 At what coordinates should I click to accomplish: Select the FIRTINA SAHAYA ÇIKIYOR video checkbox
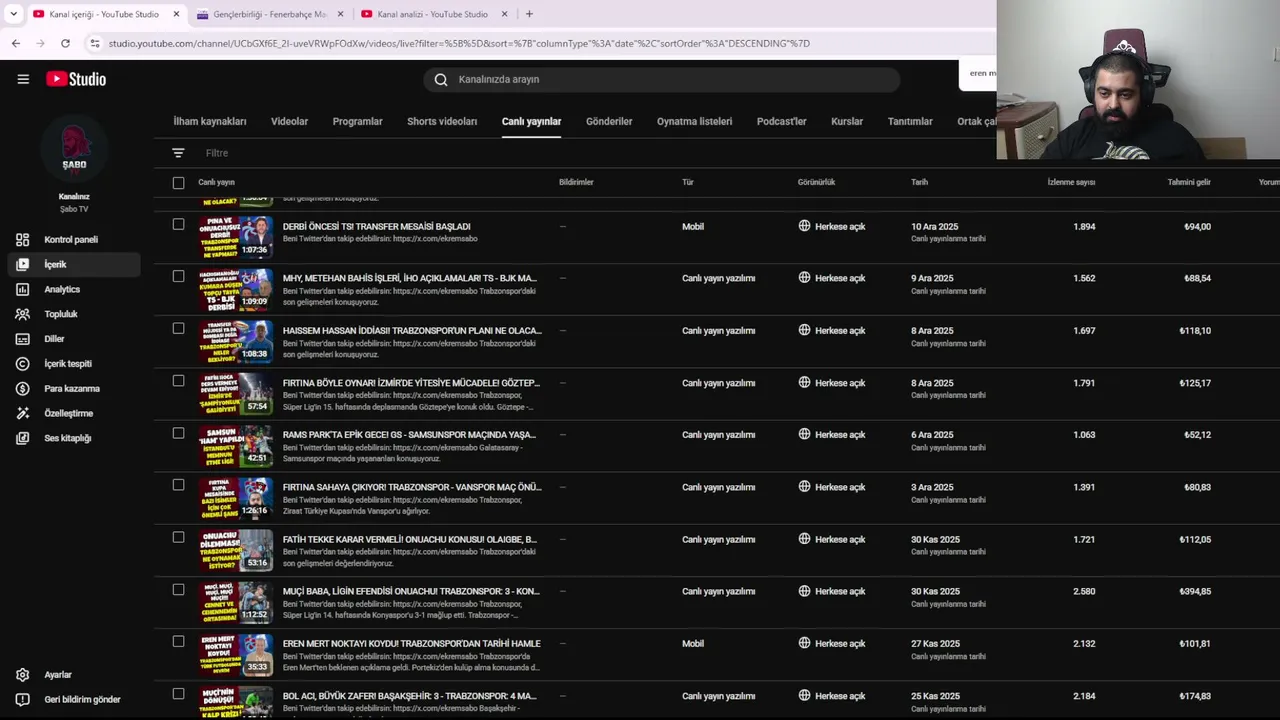click(178, 485)
